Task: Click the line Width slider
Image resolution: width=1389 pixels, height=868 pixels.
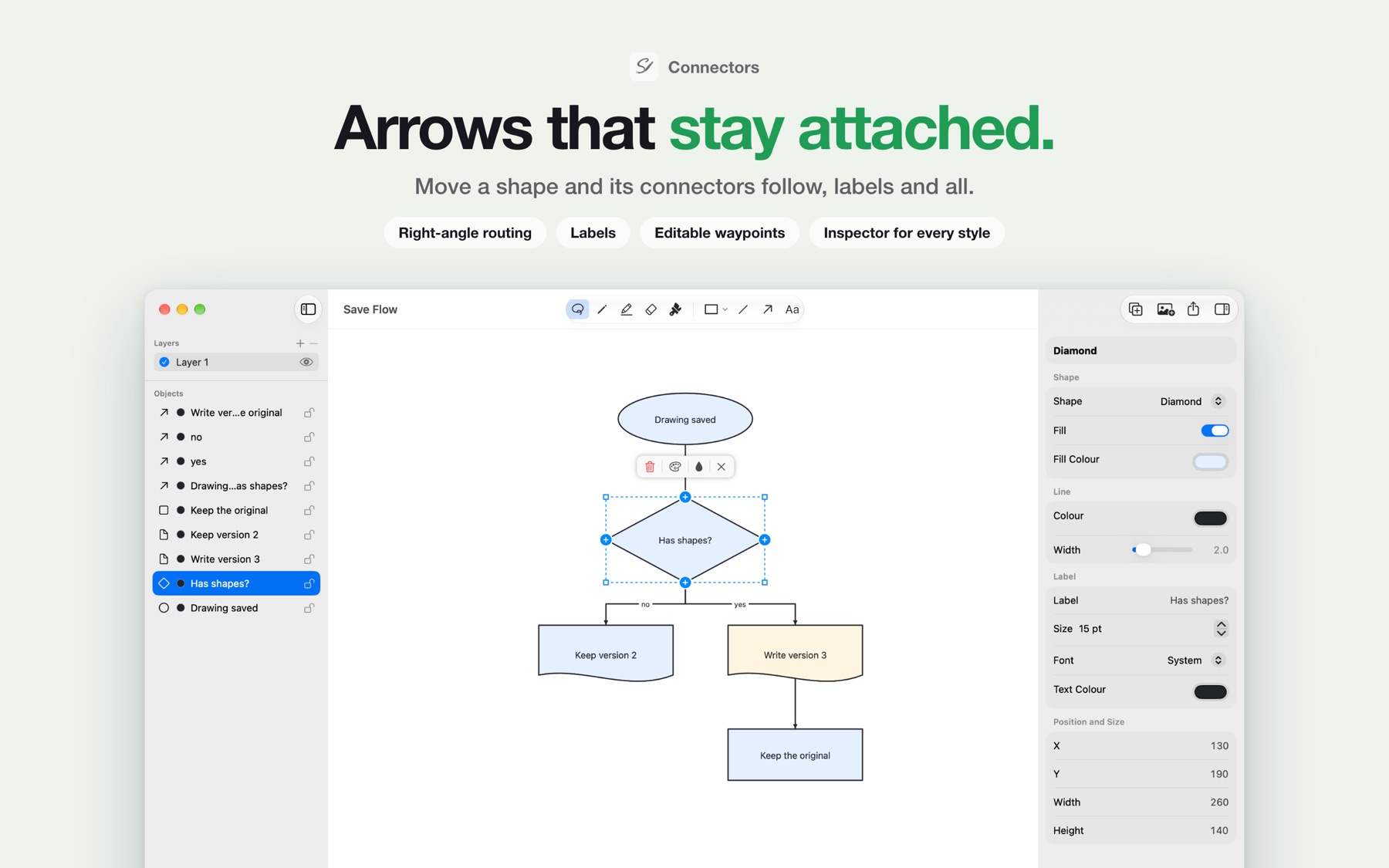Action: (1162, 550)
